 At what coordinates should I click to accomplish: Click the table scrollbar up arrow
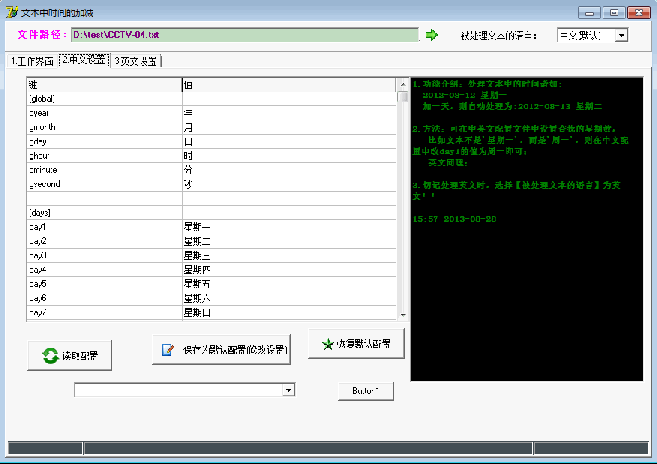pos(403,85)
